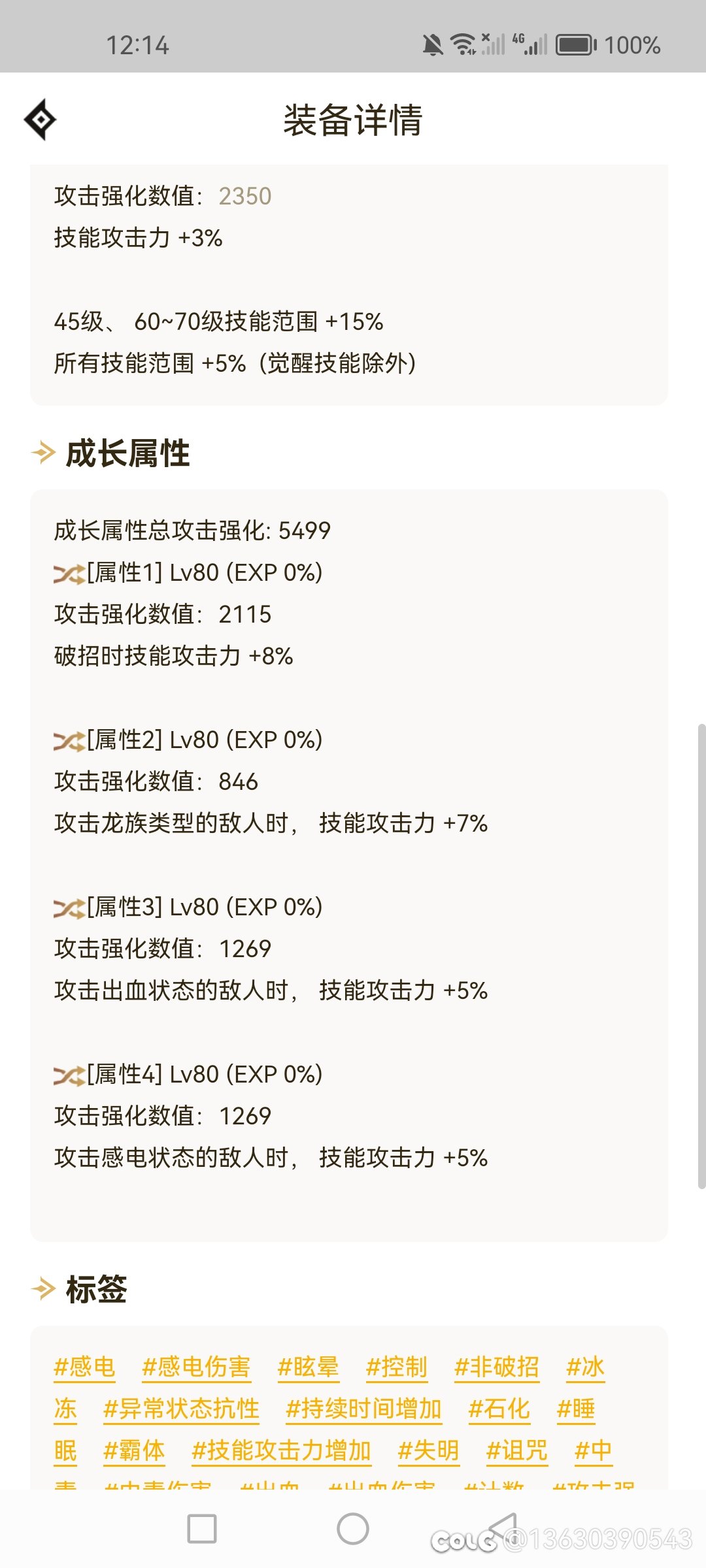
Task: Tap the square recent-apps navigation button
Action: point(202,1529)
